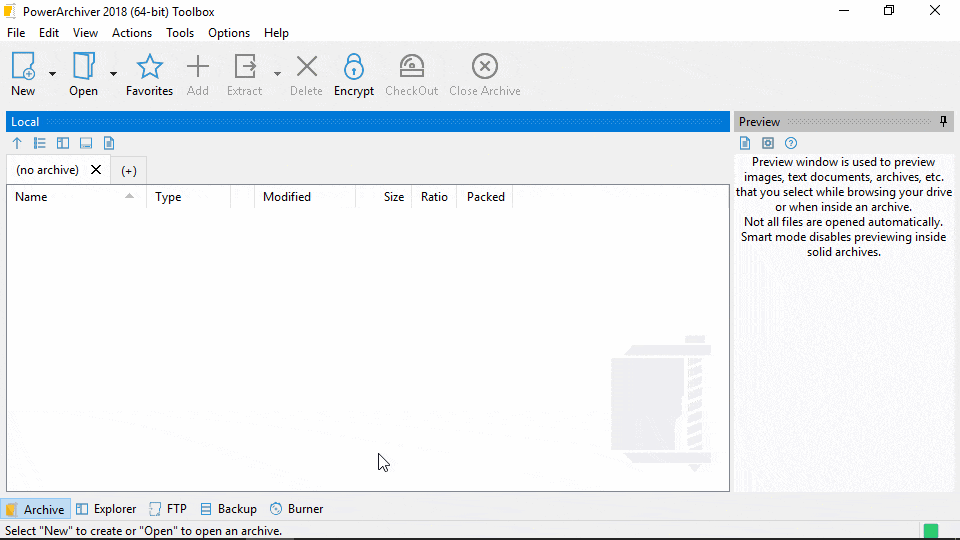Click the Preview panel settings icon
The image size is (960, 540).
coord(768,143)
